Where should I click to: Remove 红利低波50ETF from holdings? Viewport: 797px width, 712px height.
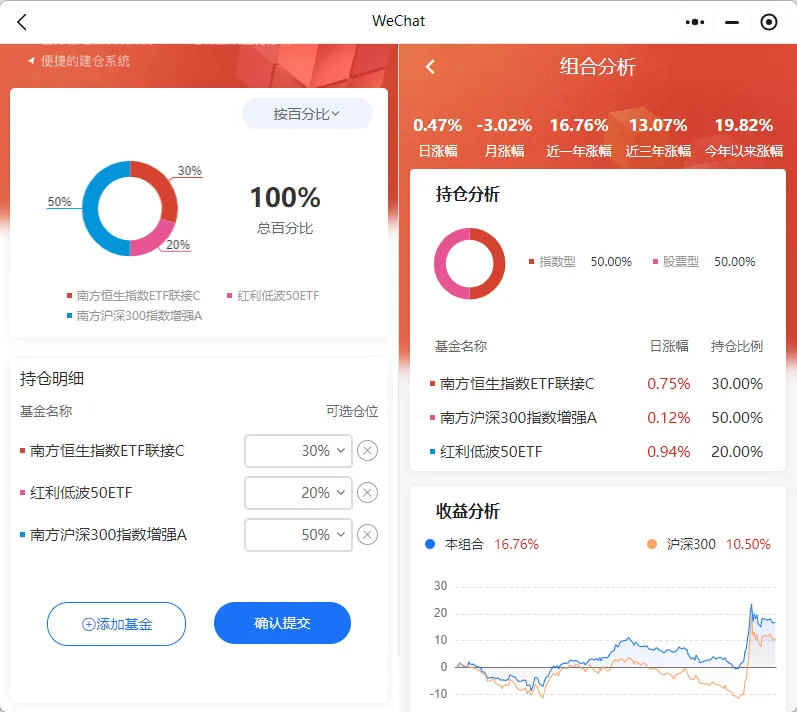coord(367,492)
